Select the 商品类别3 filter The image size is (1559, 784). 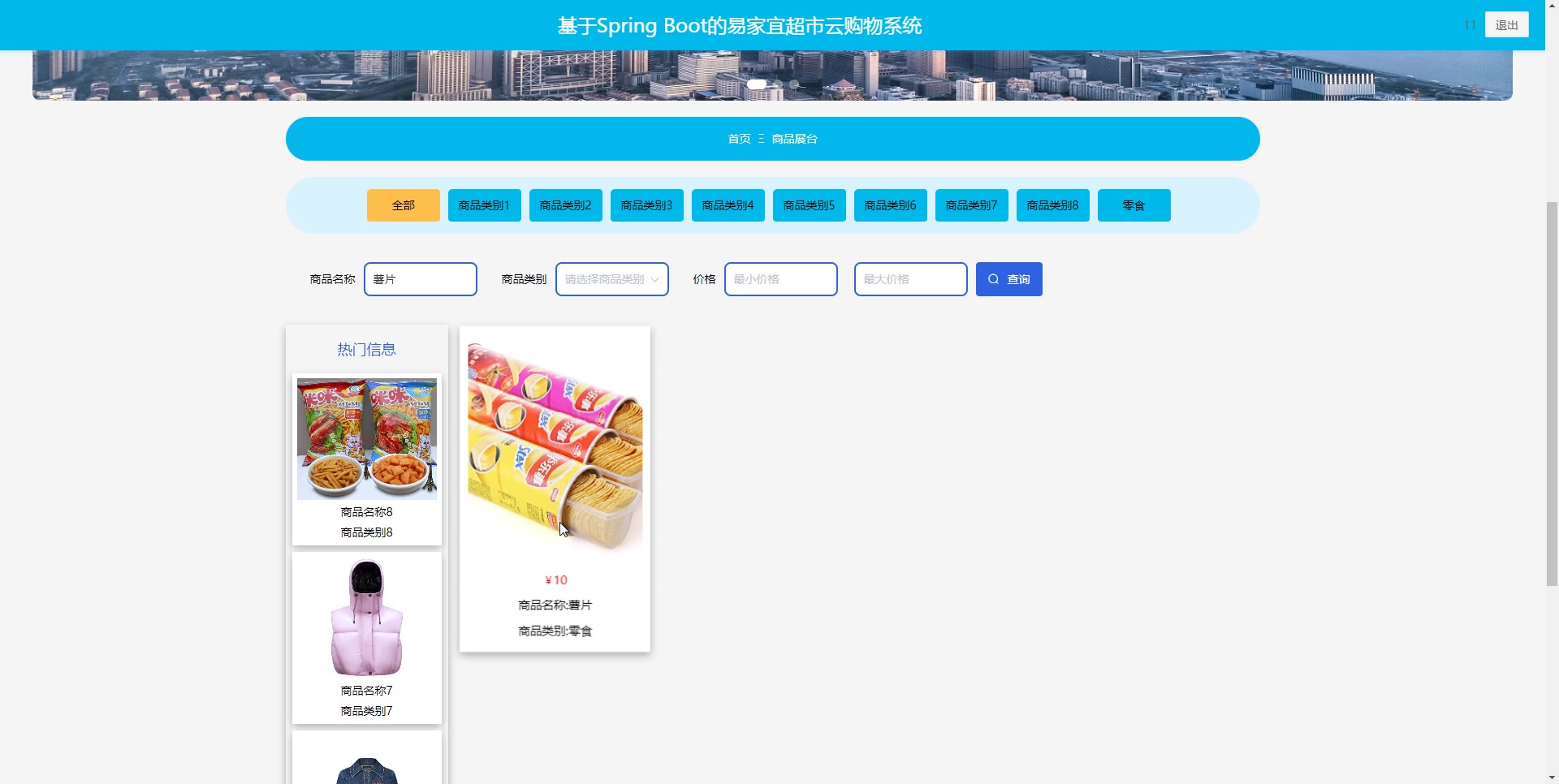[647, 205]
